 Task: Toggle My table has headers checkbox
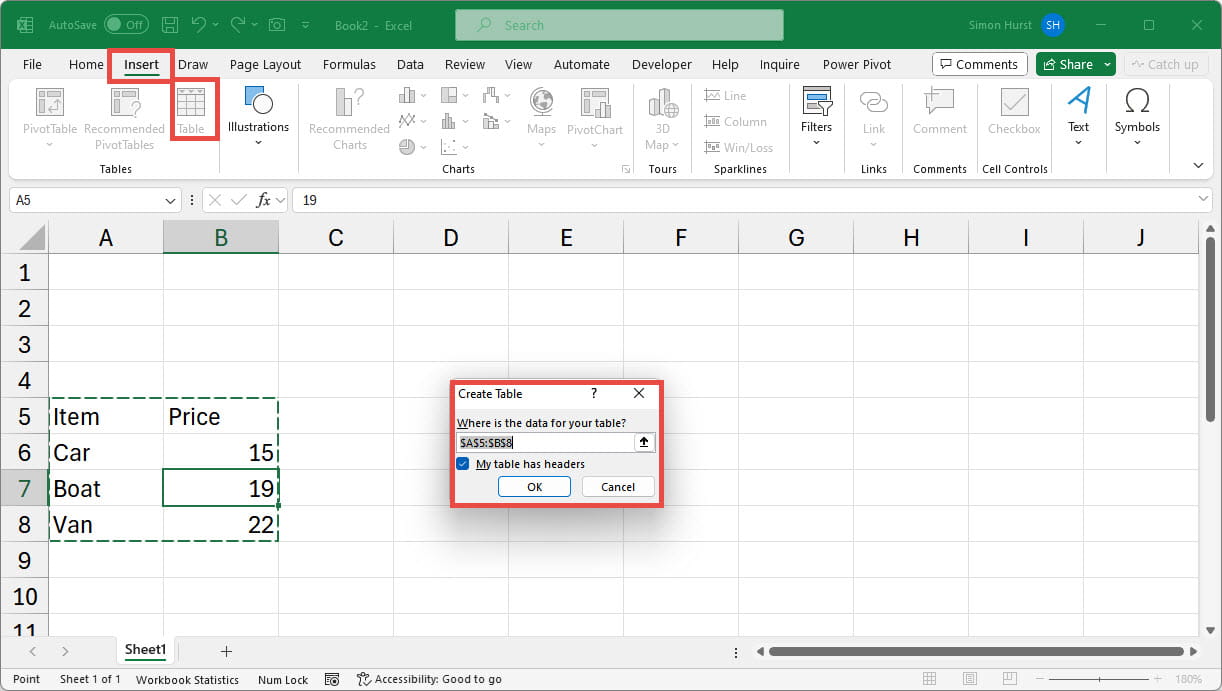pos(463,464)
